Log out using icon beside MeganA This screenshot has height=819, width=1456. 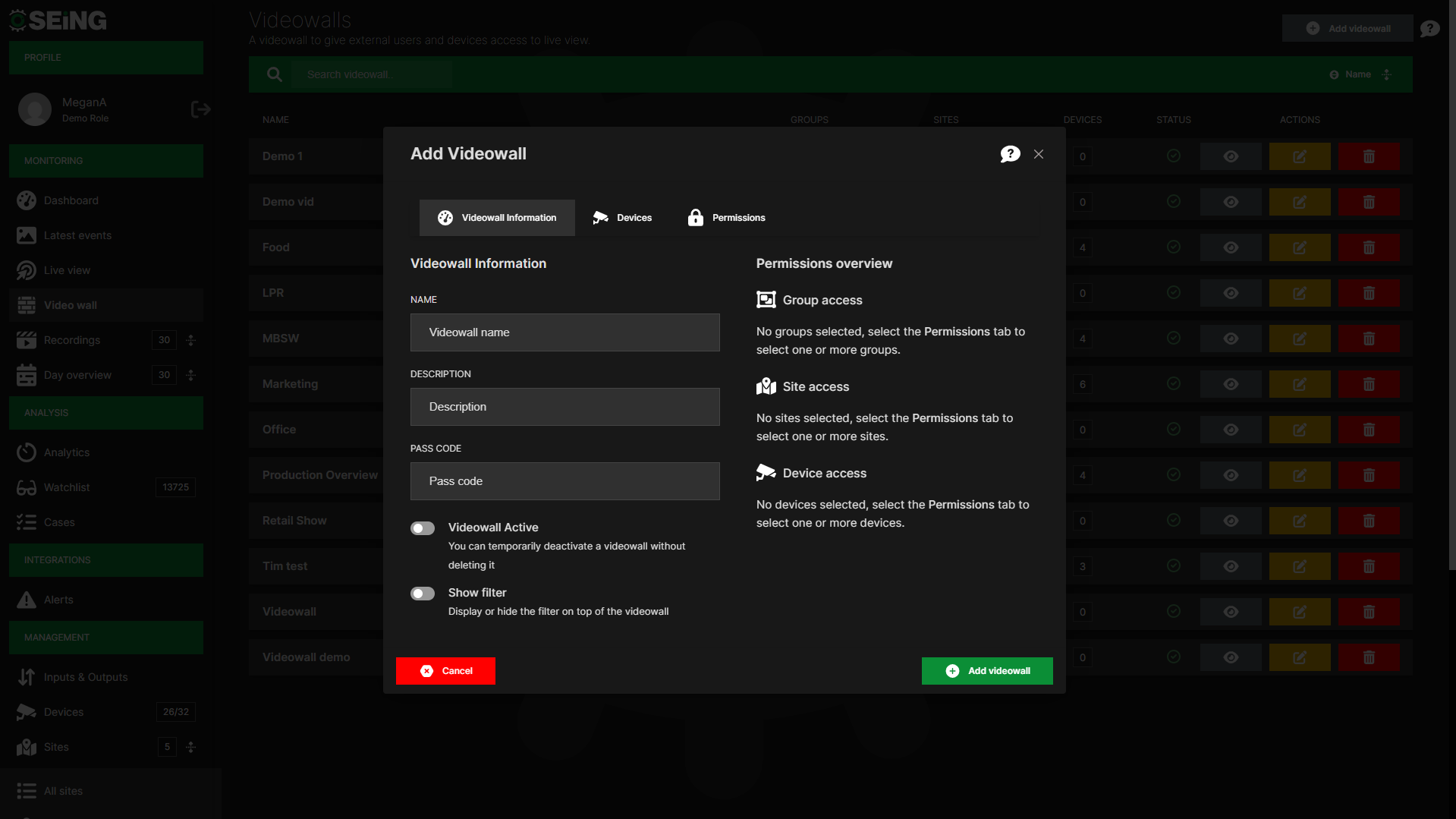[200, 110]
